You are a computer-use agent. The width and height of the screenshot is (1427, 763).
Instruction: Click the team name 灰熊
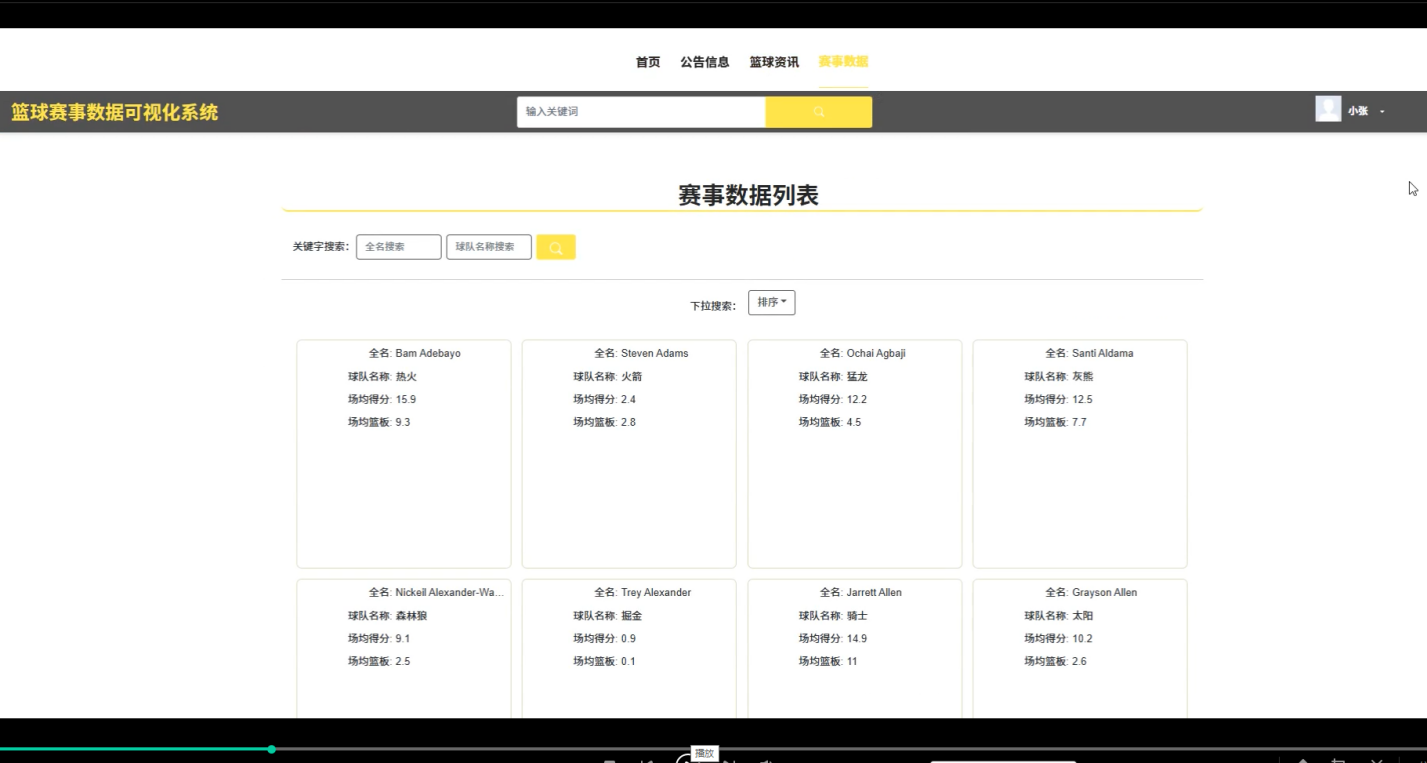[x=1083, y=377]
